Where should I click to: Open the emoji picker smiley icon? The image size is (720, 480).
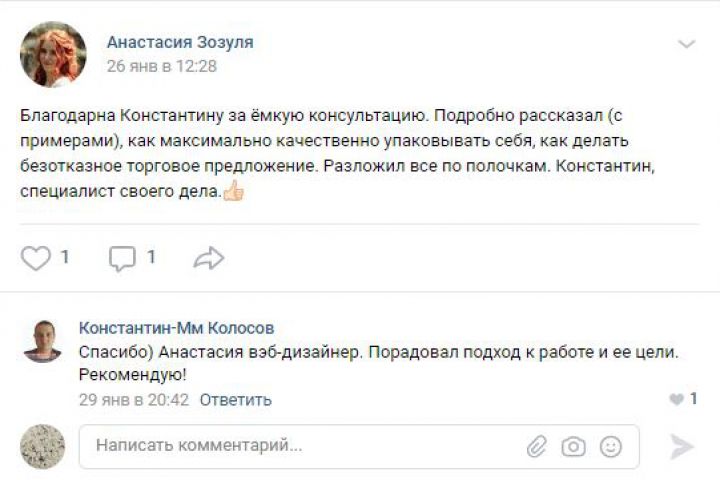tap(610, 447)
